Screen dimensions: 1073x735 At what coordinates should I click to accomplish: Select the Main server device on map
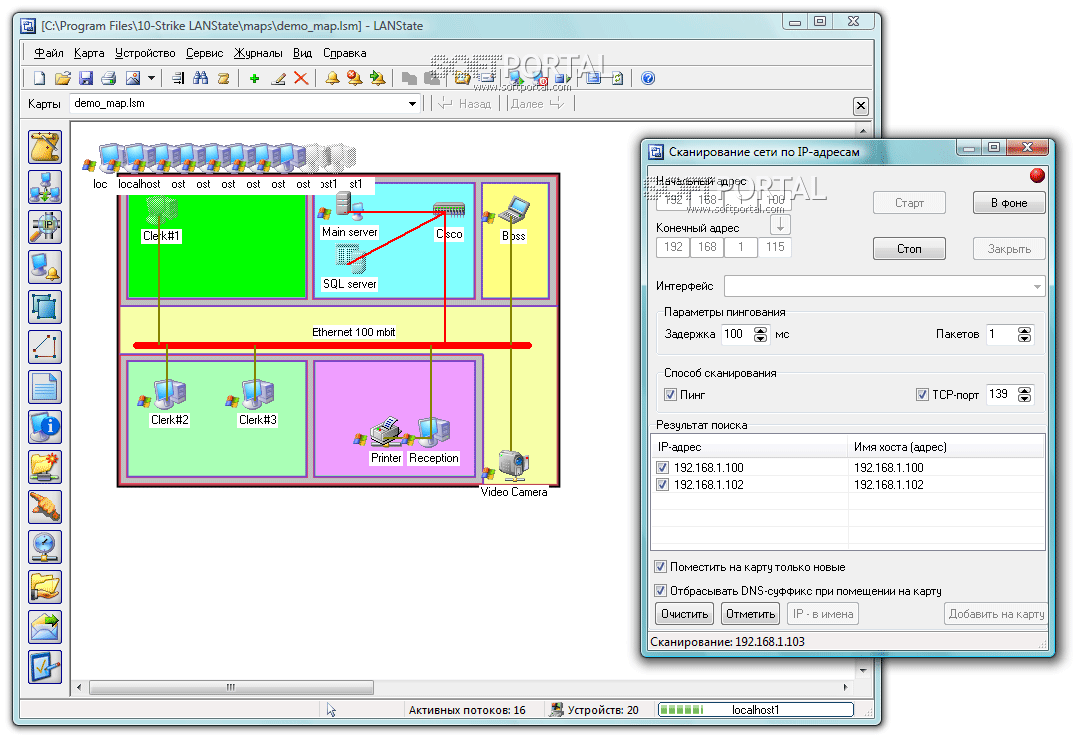point(349,214)
